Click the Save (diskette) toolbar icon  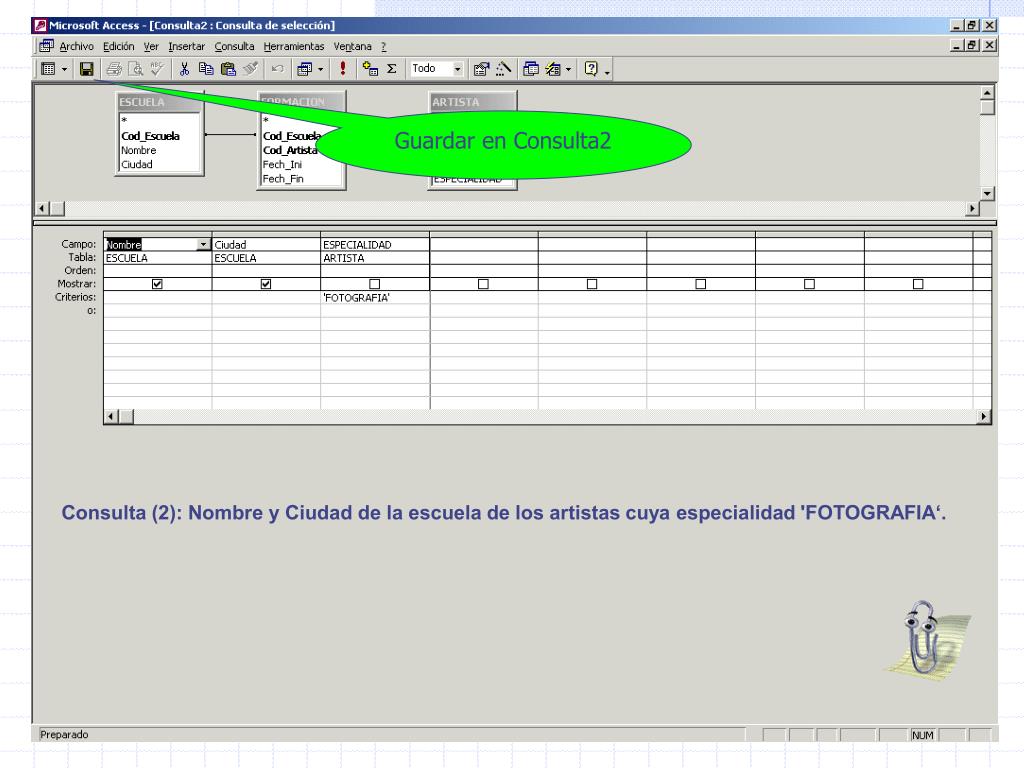click(87, 69)
